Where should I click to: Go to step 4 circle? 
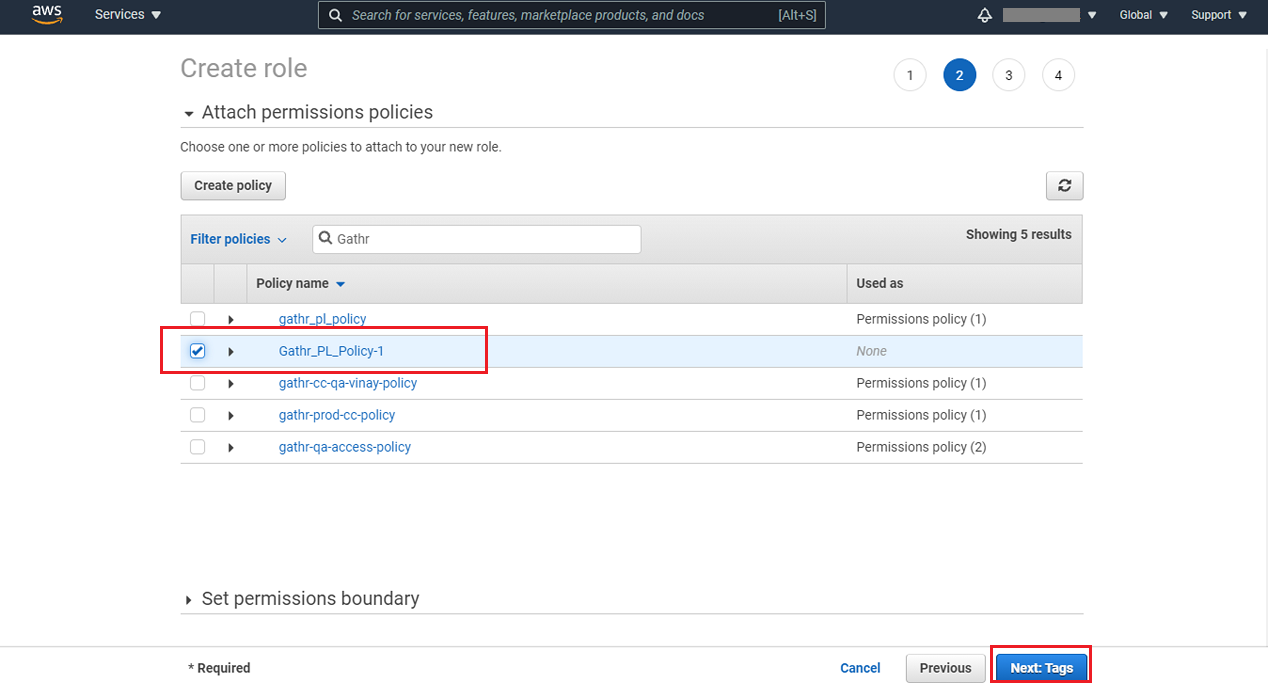[x=1058, y=76]
